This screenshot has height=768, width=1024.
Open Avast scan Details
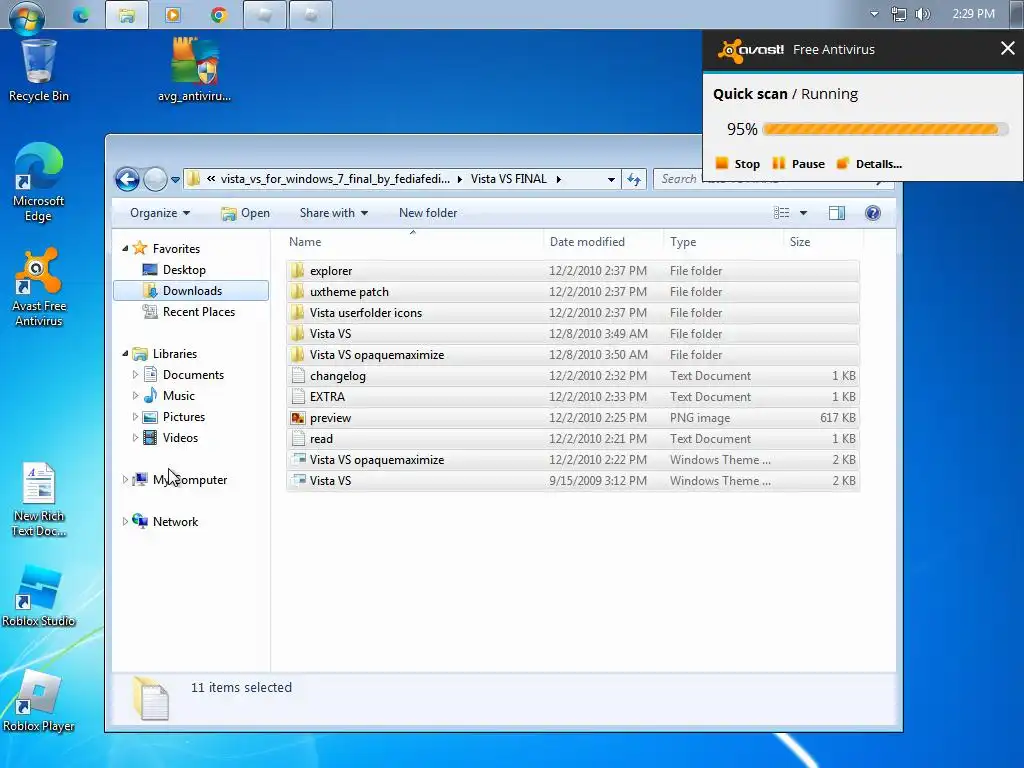(869, 163)
